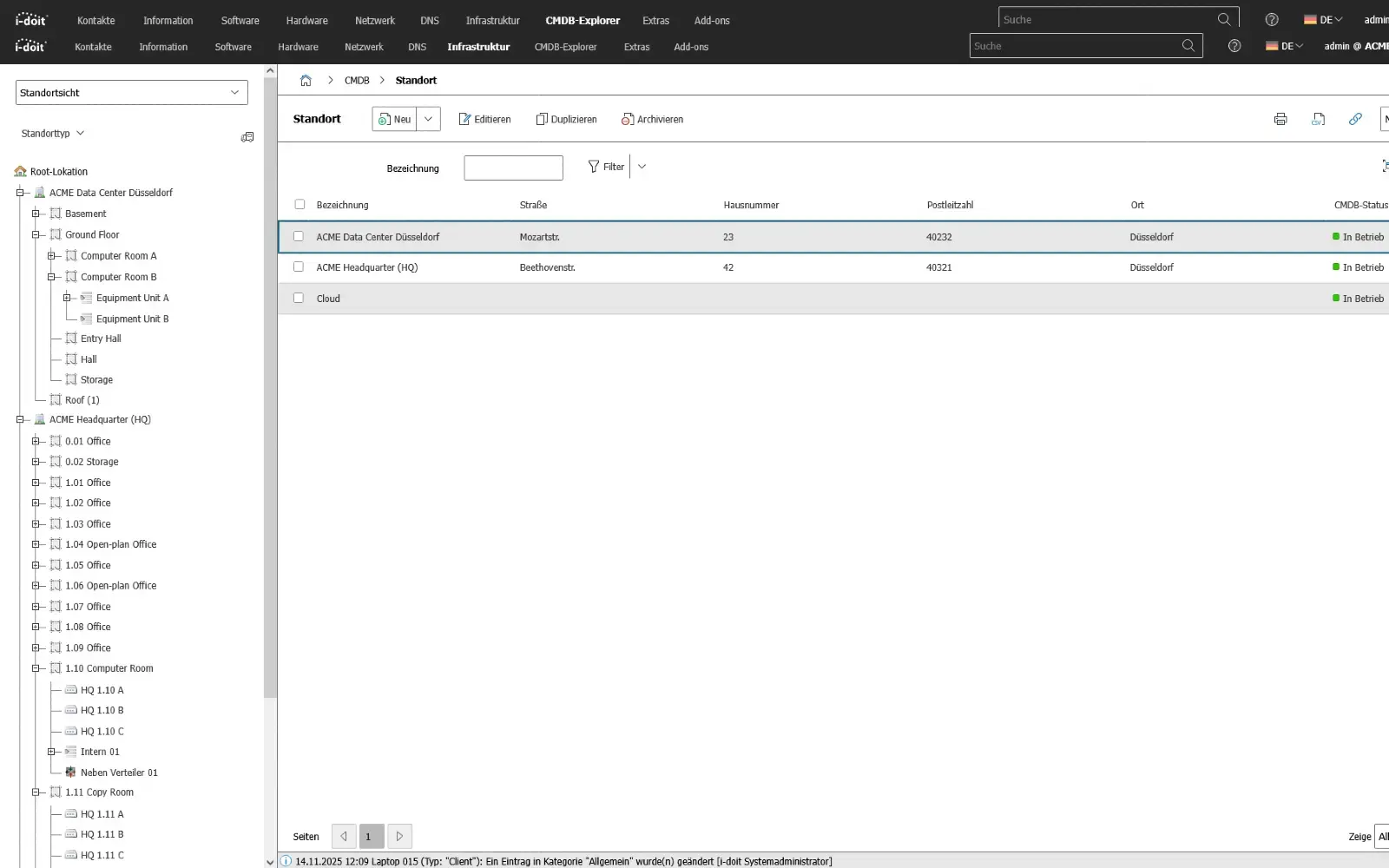Click the previous page left arrow
Viewport: 1389px width, 868px height.
[x=344, y=837]
